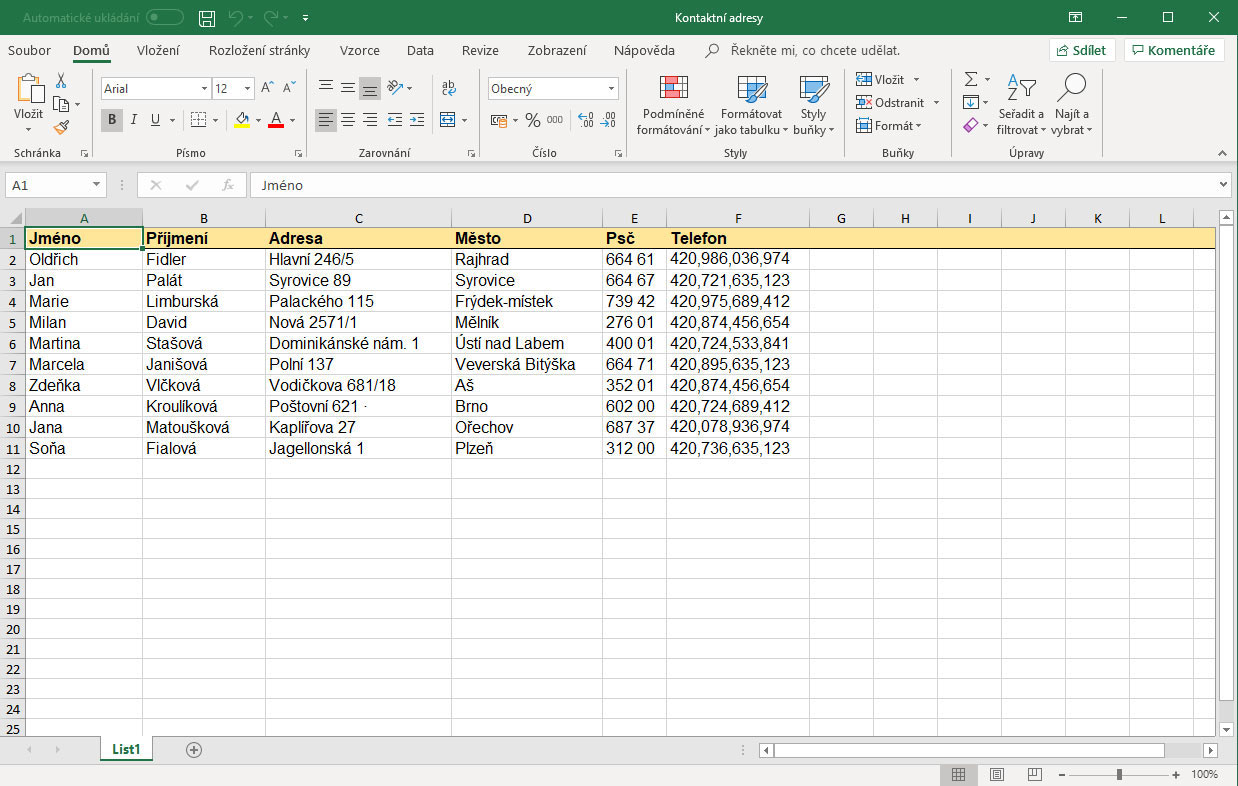Viewport: 1238px width, 786px height.
Task: Click the text orientation icon
Action: click(395, 88)
